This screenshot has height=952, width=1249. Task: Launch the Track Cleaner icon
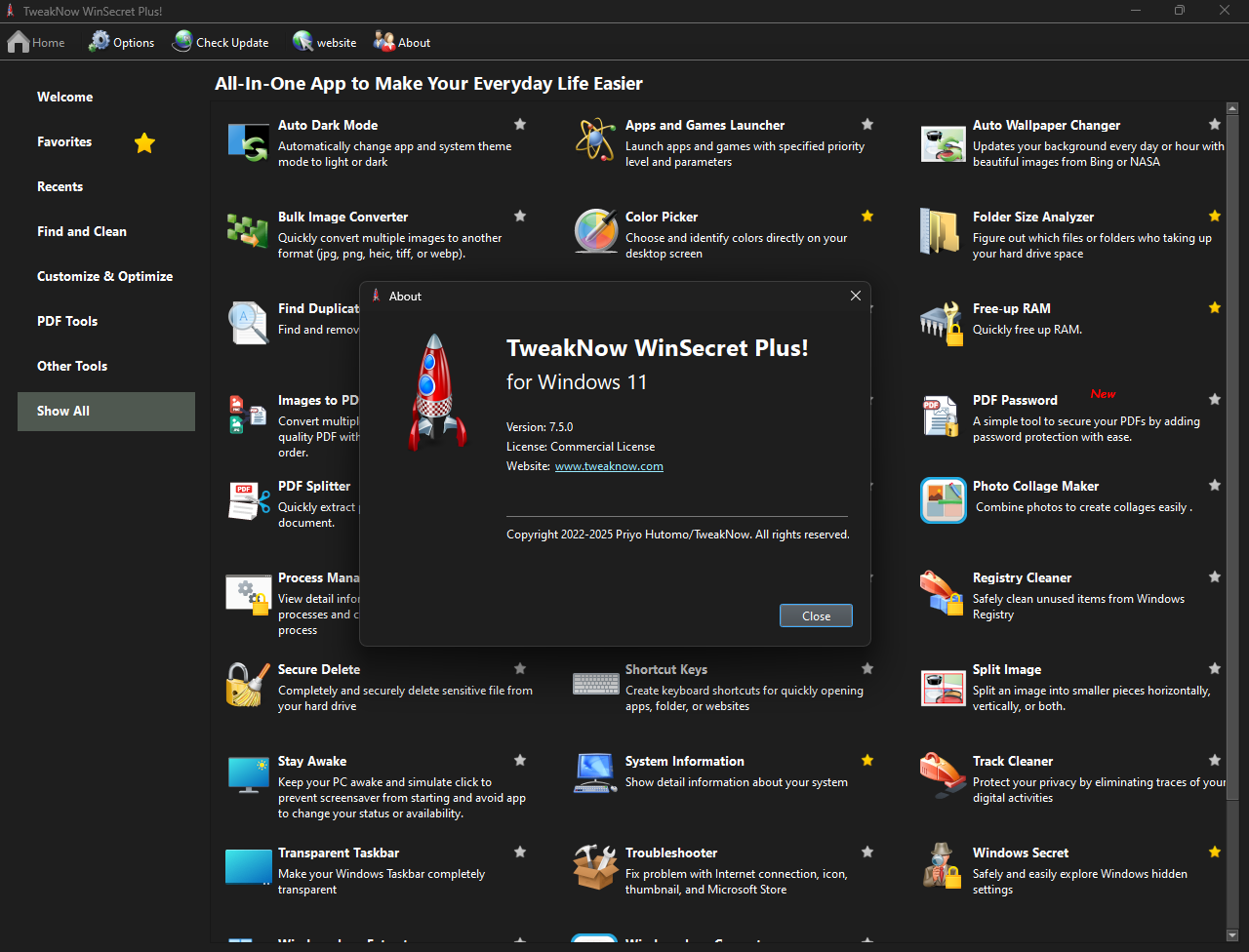coord(944,775)
